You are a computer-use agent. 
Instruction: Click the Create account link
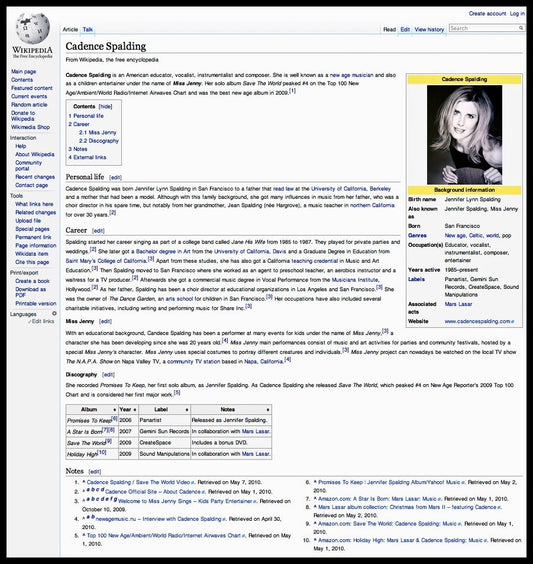487,14
